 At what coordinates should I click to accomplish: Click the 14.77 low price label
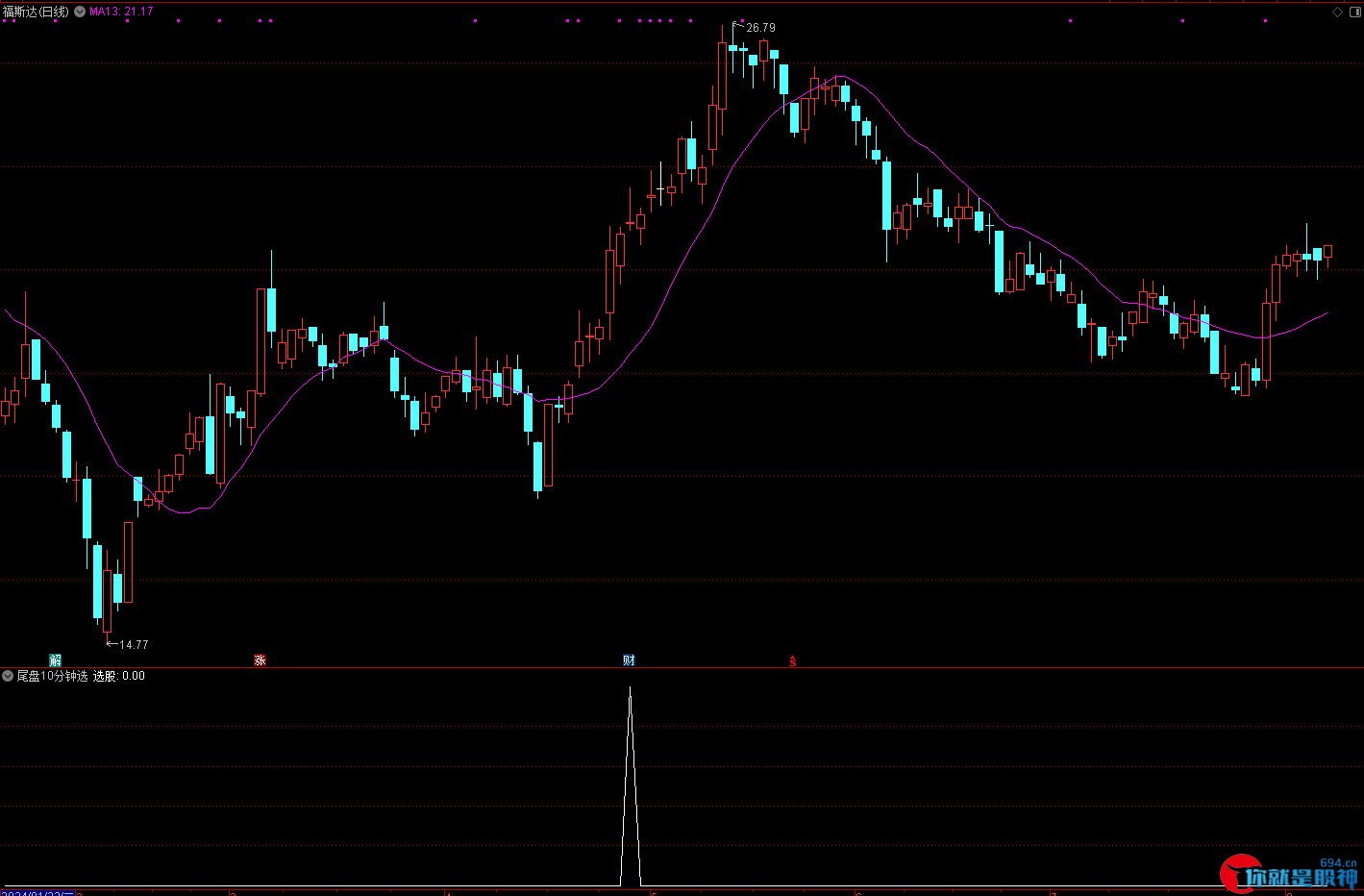[x=134, y=645]
